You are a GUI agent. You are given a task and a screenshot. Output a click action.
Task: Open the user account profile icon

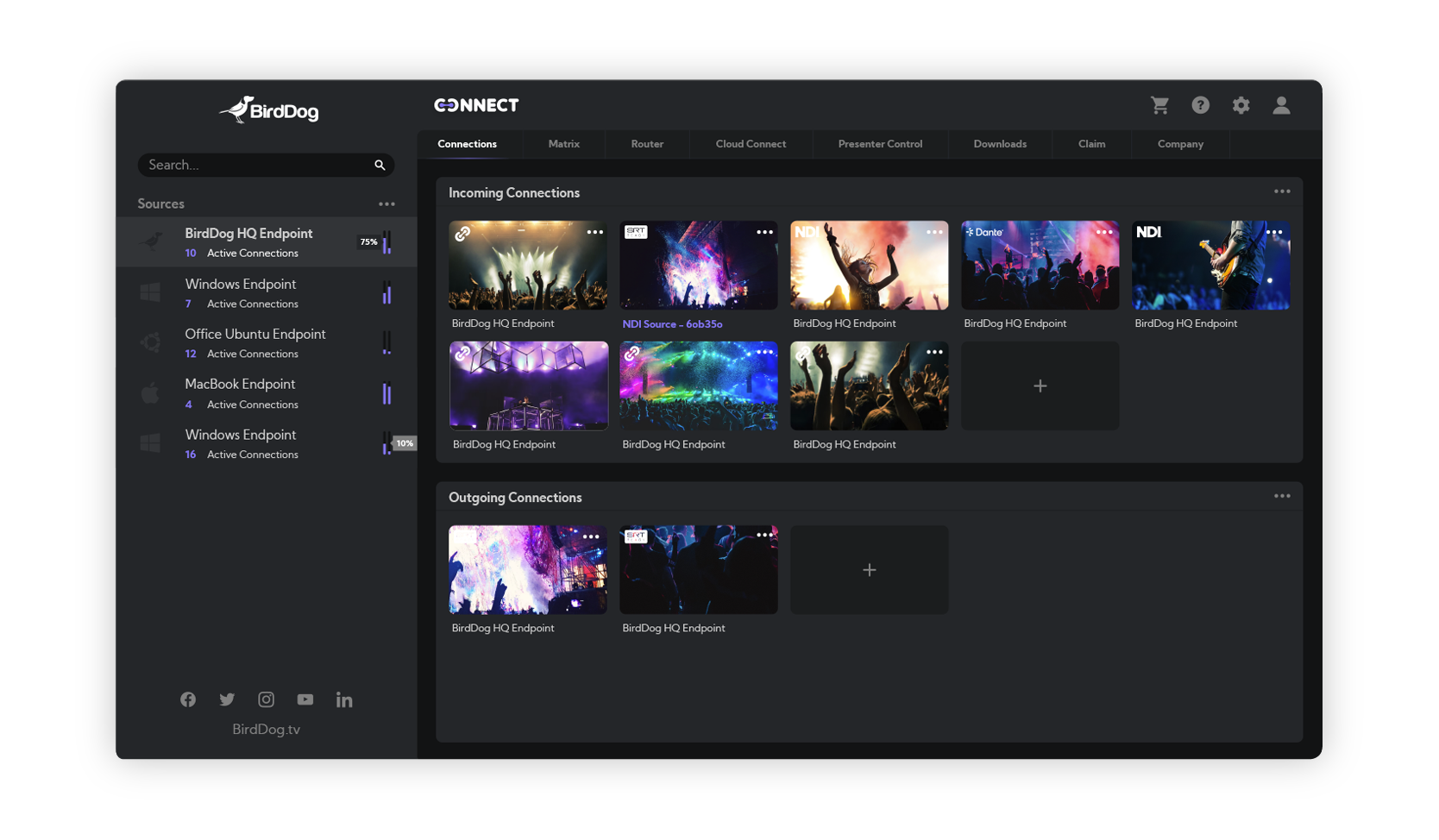[1281, 105]
